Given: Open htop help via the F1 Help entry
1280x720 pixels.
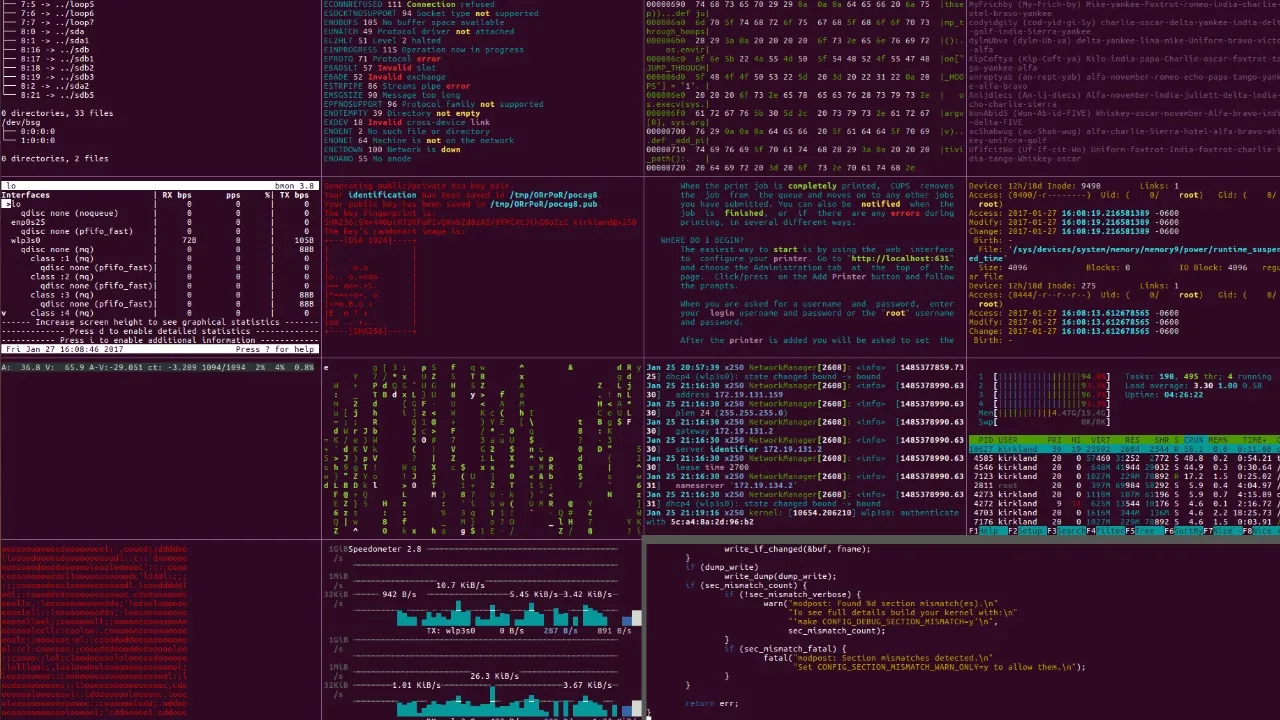Looking at the screenshot, I should [x=981, y=530].
